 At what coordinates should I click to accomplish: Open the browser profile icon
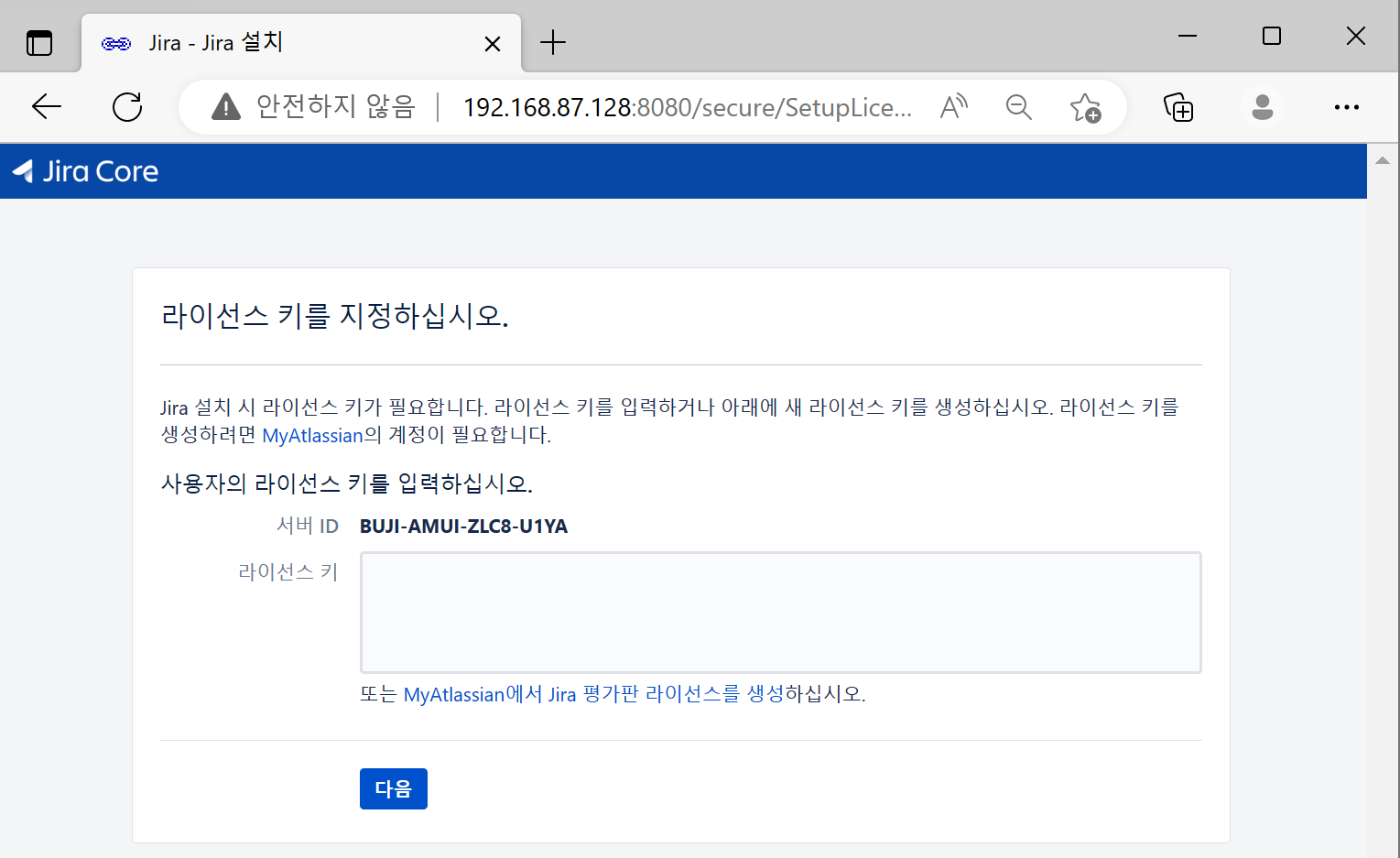(x=1263, y=107)
